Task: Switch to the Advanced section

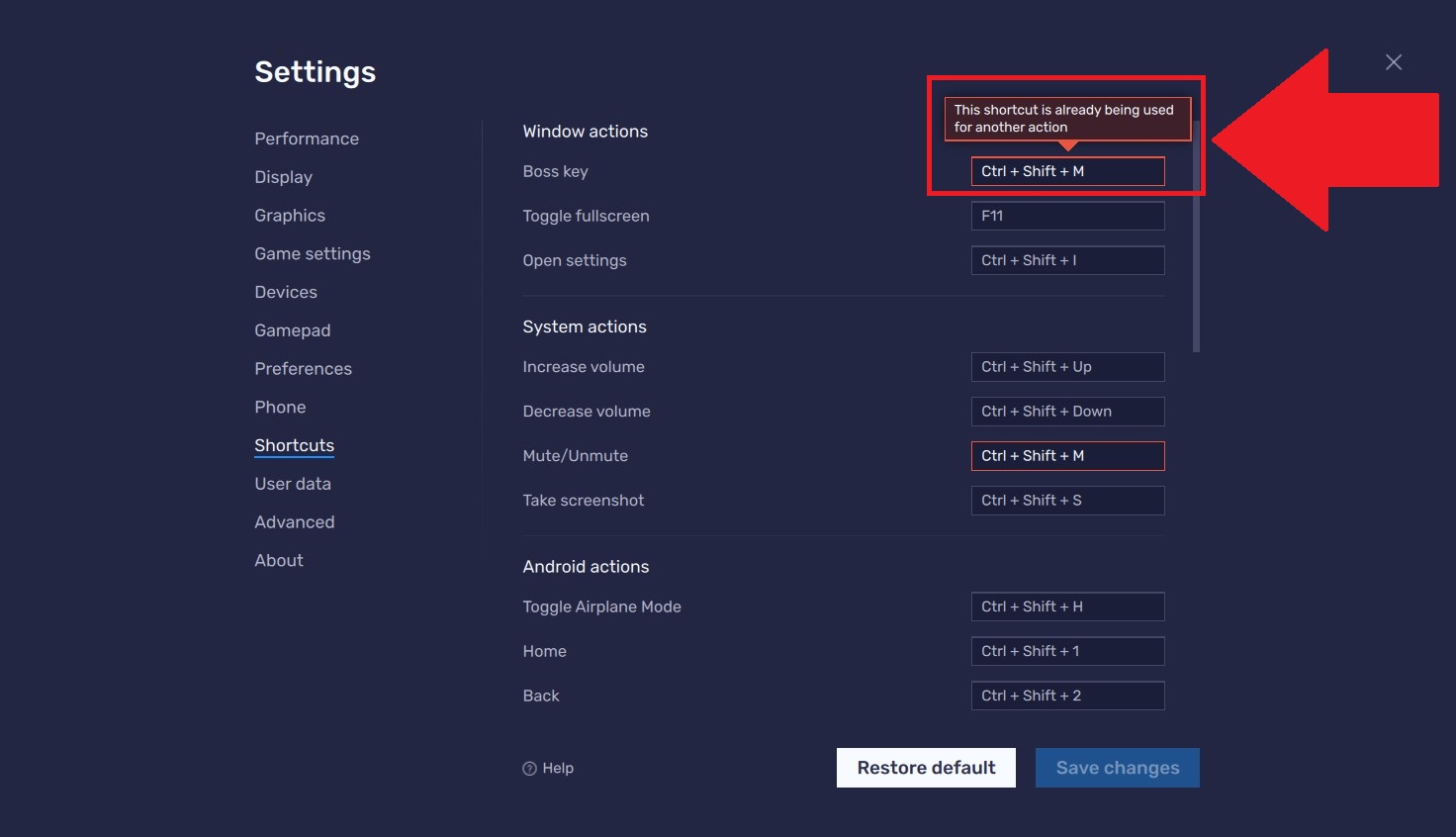Action: click(294, 521)
